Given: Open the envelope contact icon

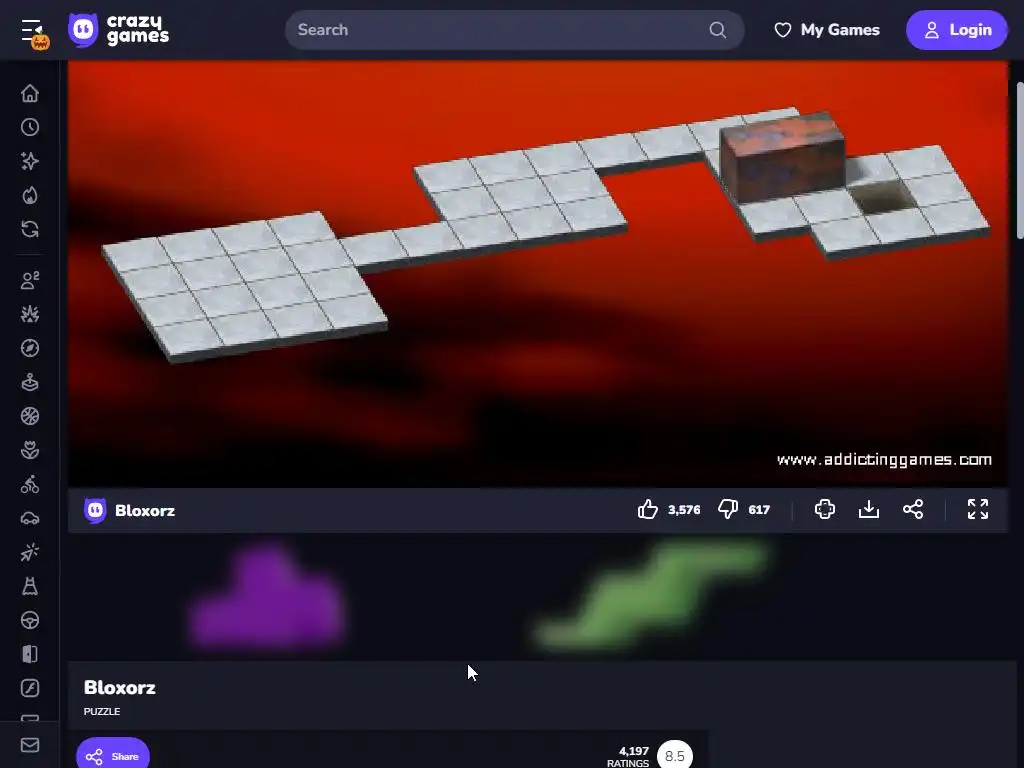Looking at the screenshot, I should tap(30, 745).
